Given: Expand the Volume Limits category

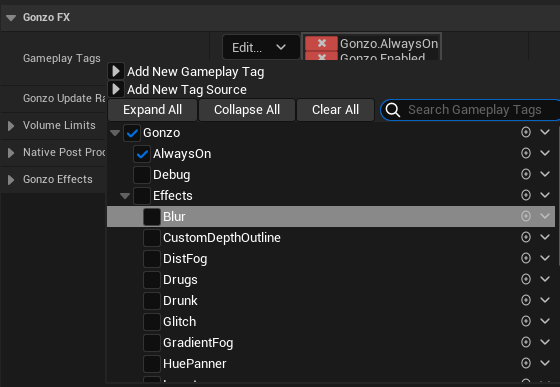Looking at the screenshot, I should [x=11, y=125].
